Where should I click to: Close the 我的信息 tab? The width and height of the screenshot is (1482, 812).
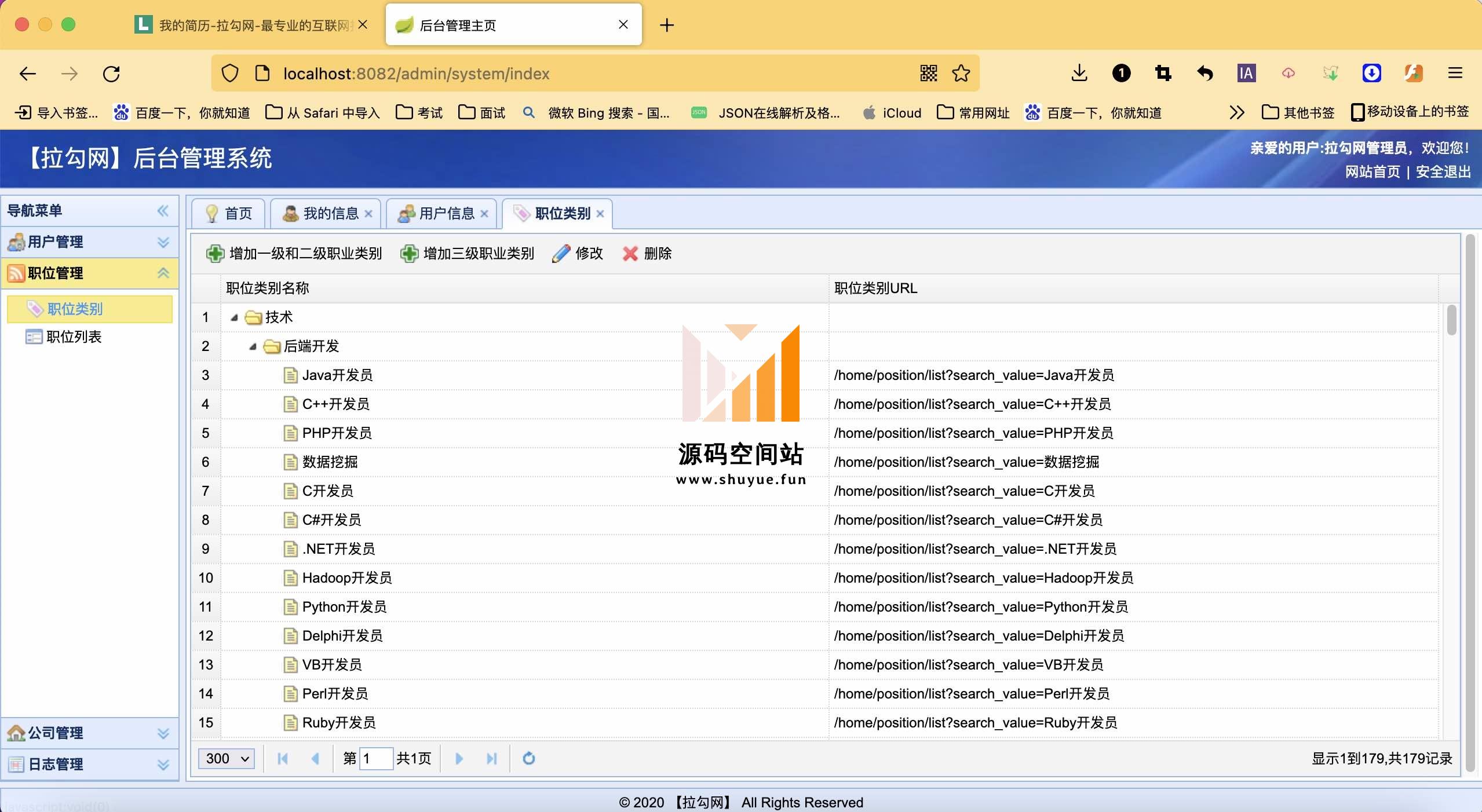[x=368, y=214]
